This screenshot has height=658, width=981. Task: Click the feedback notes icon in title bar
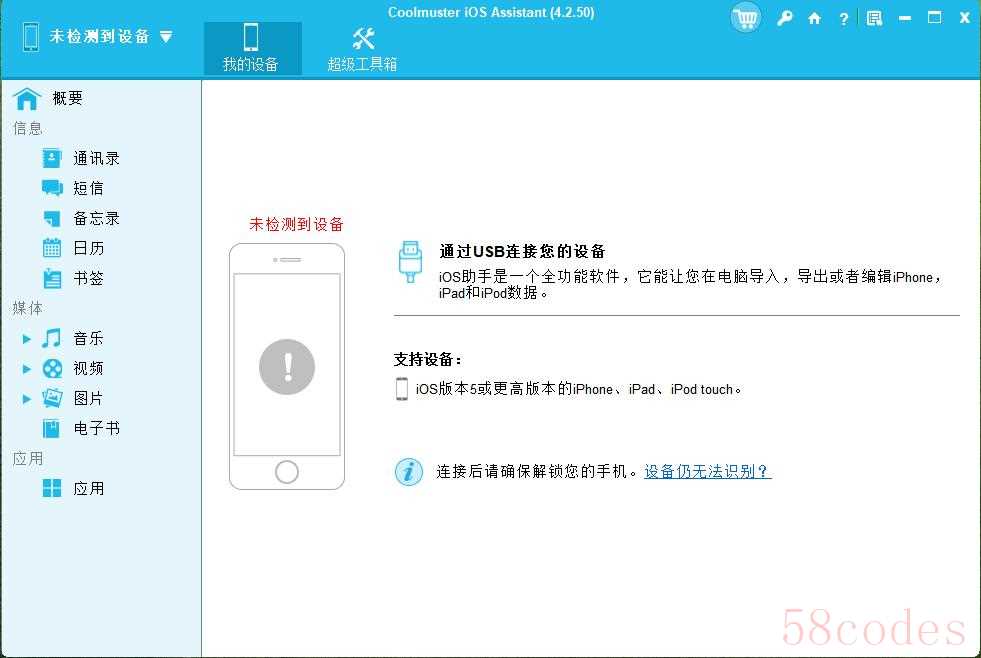coord(874,18)
